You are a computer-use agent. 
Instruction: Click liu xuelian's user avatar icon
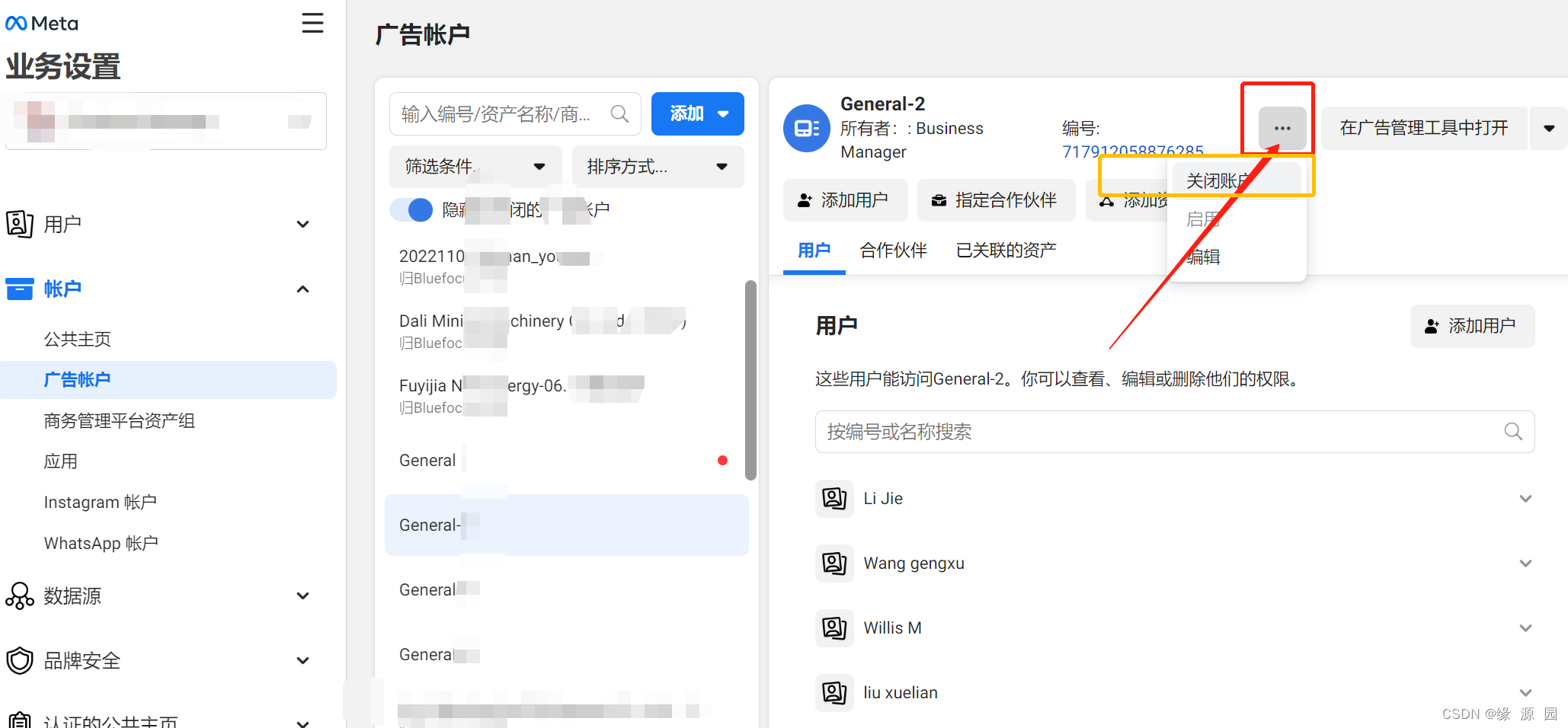pos(834,693)
